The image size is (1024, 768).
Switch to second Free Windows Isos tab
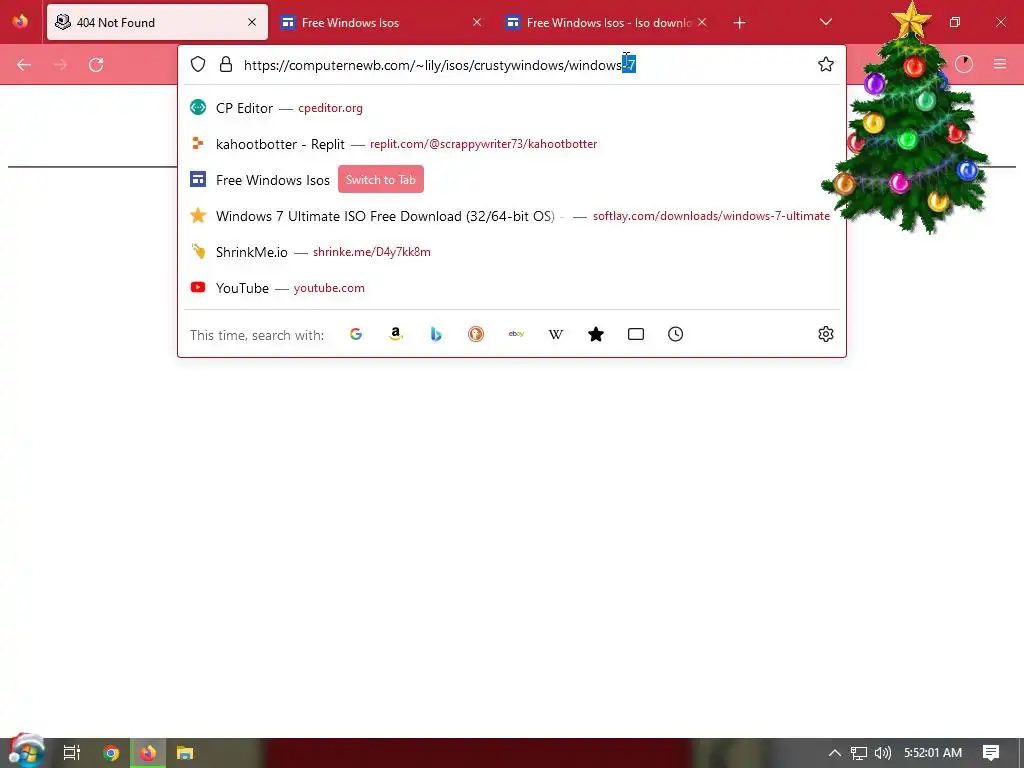tap(381, 22)
